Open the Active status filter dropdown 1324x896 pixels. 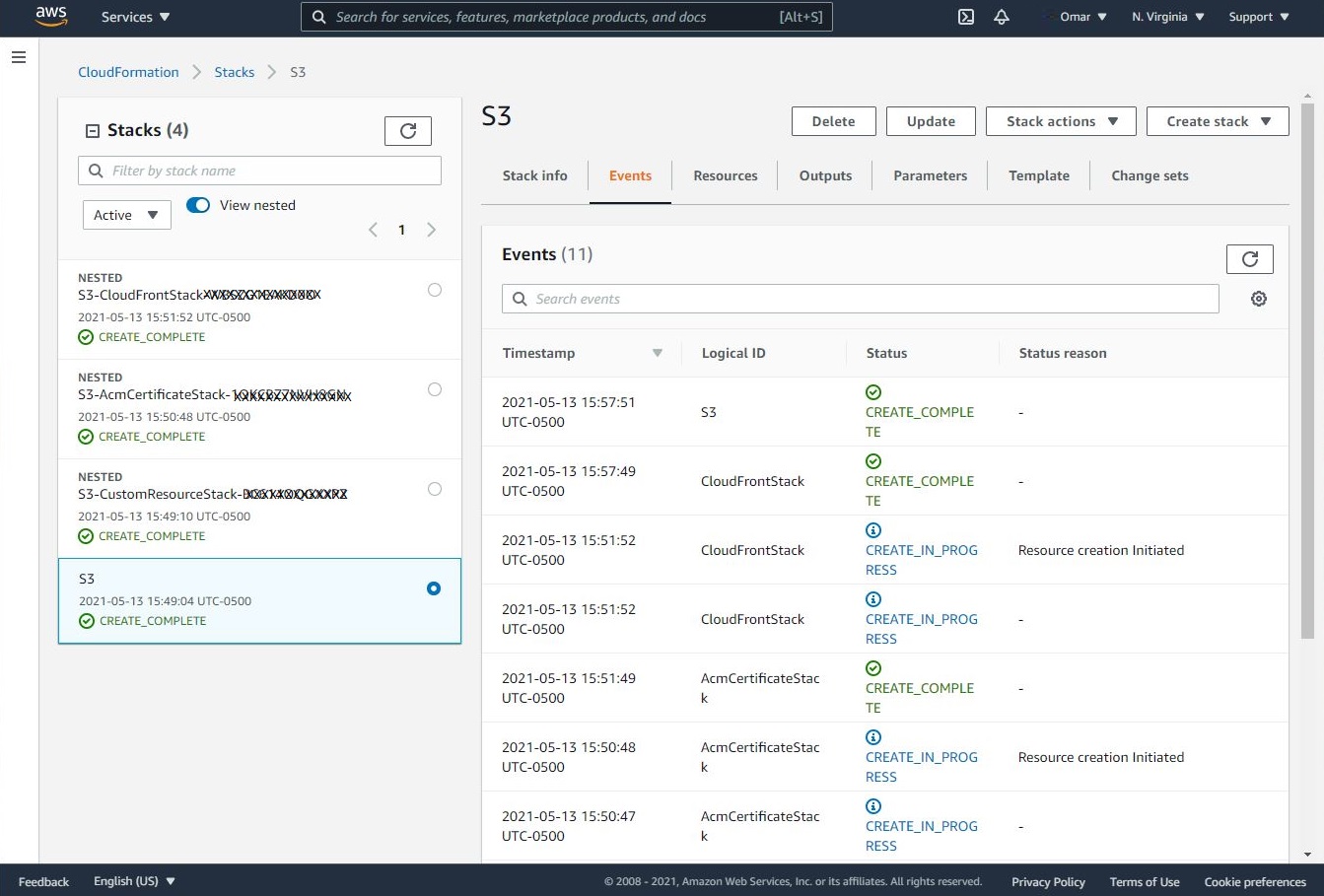[127, 215]
